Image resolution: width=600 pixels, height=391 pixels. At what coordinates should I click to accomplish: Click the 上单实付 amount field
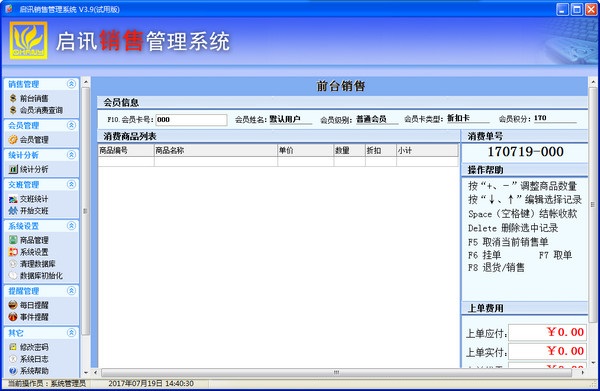[548, 351]
